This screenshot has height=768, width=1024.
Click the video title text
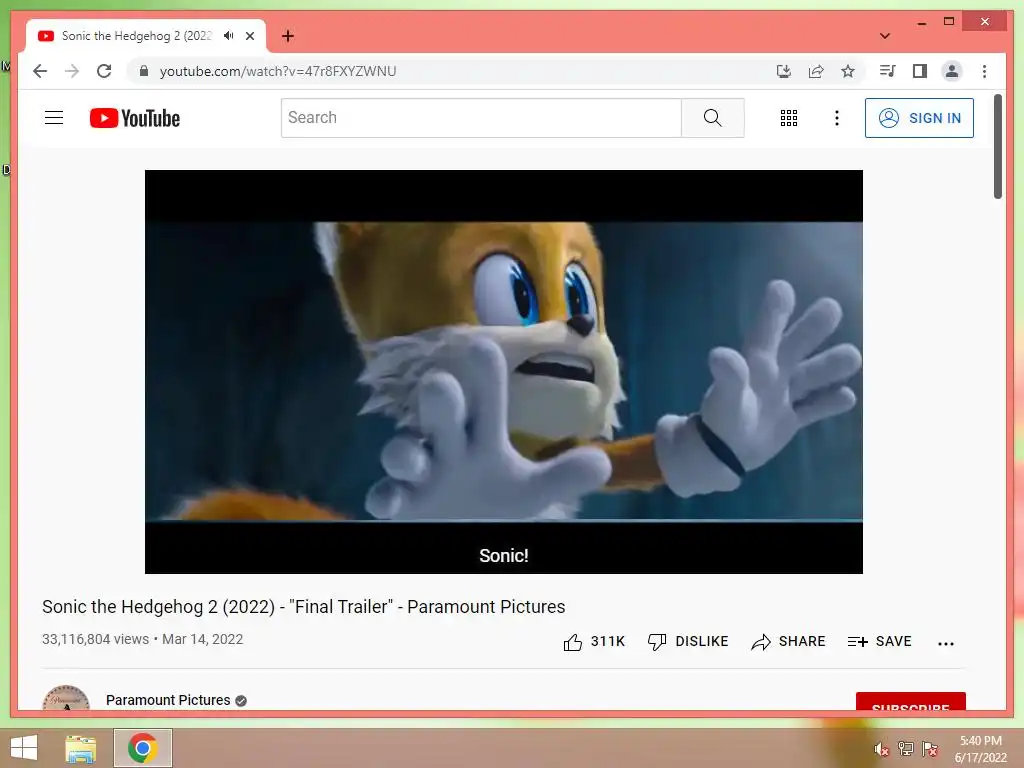pos(304,607)
